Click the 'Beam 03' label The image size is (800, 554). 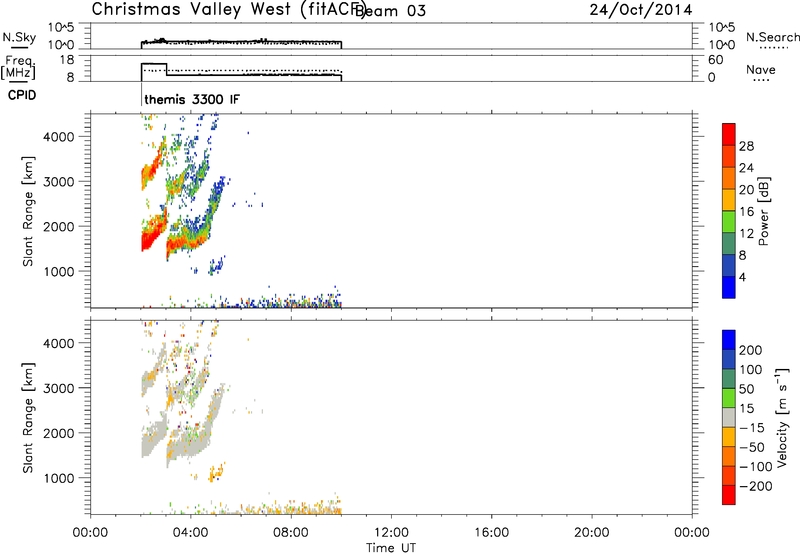[x=391, y=10]
